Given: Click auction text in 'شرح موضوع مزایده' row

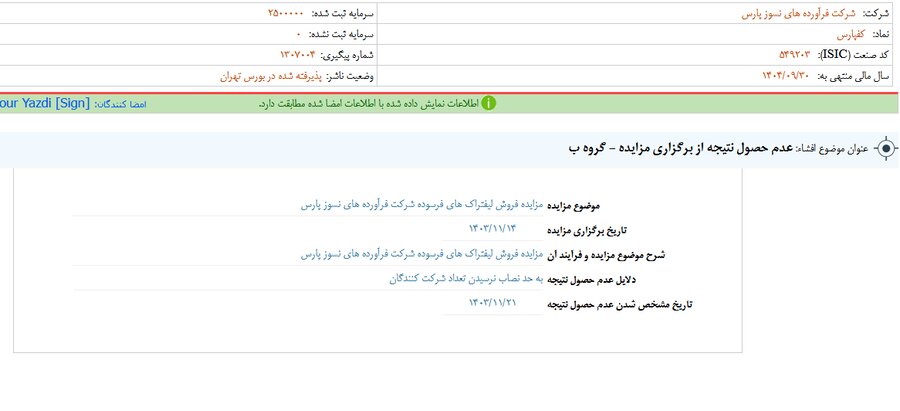Looking at the screenshot, I should tap(422, 254).
